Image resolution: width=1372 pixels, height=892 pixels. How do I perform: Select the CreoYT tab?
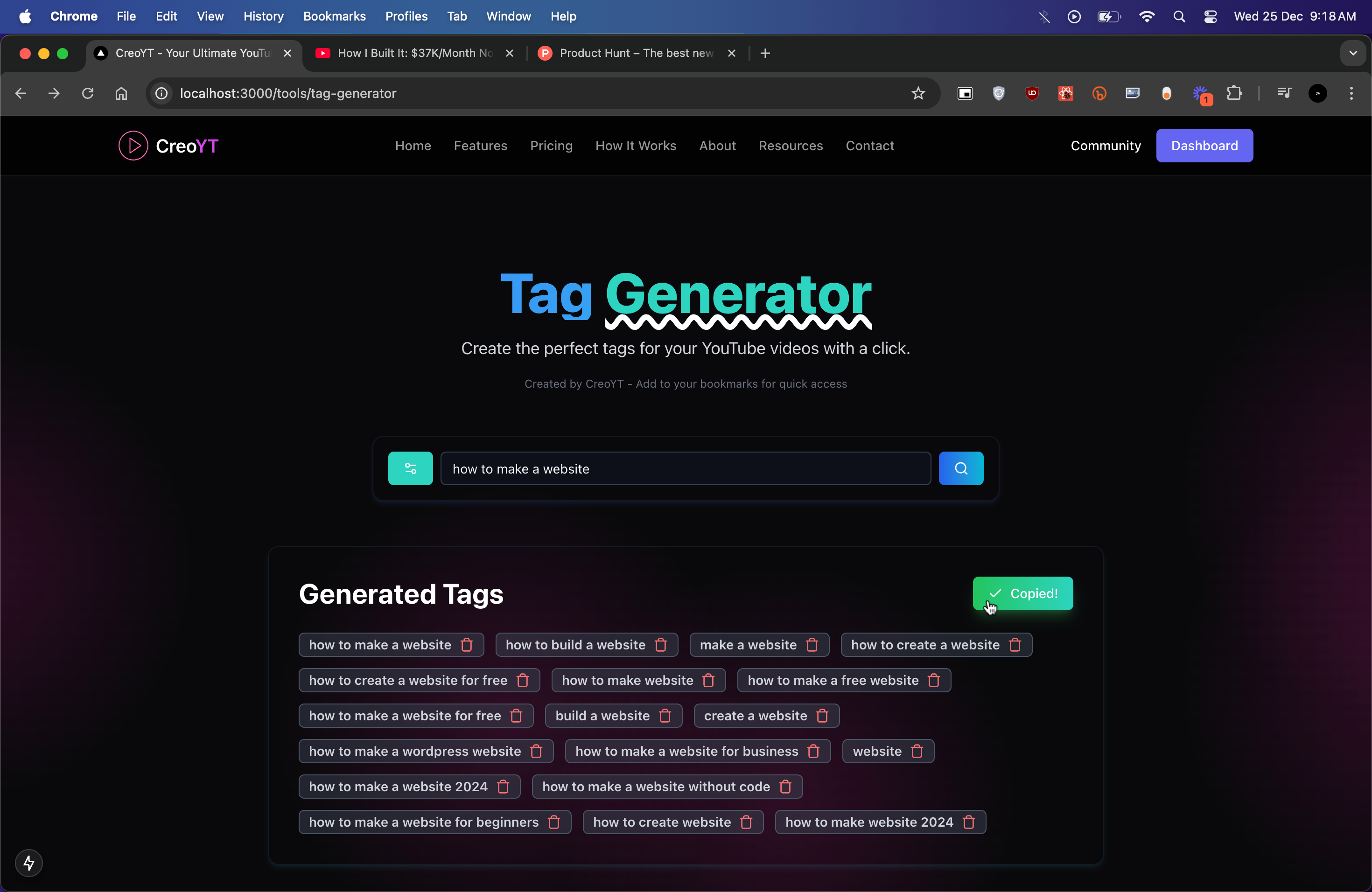pos(194,53)
